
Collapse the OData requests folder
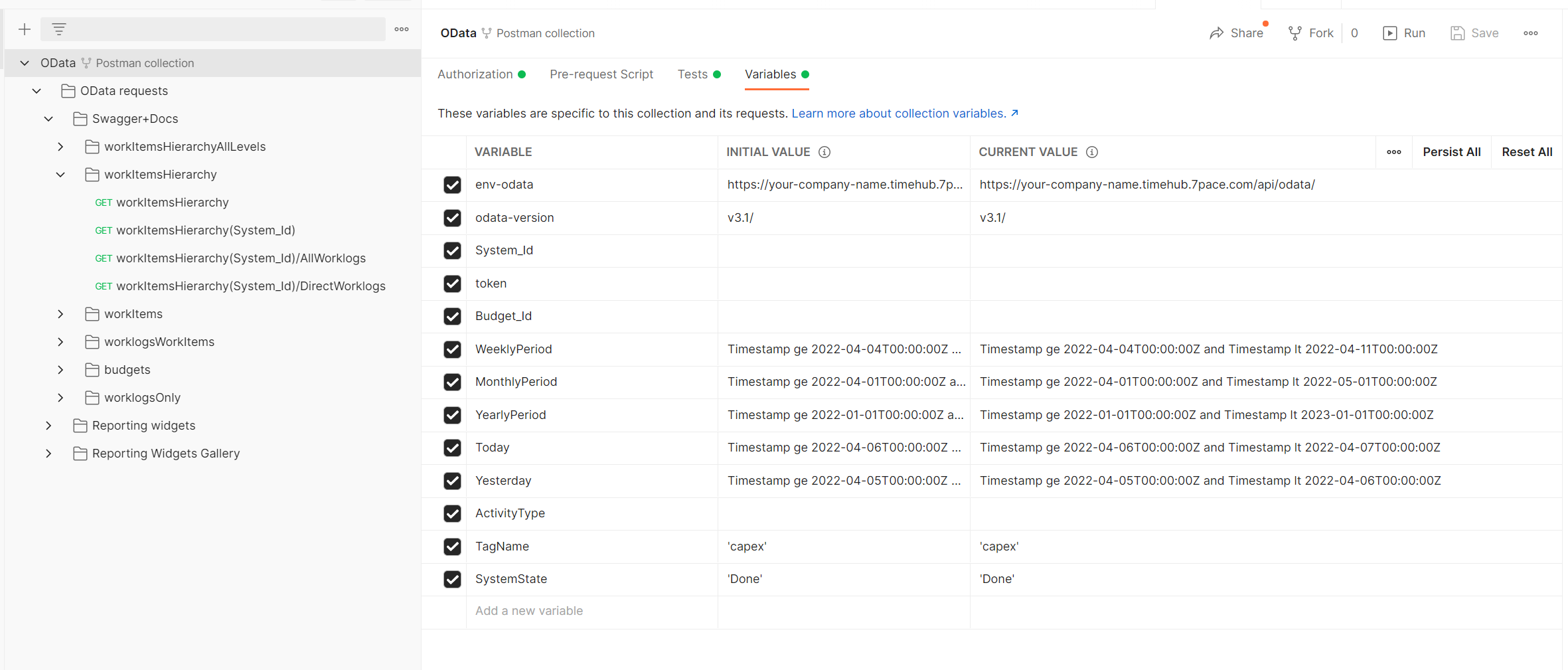coord(37,91)
